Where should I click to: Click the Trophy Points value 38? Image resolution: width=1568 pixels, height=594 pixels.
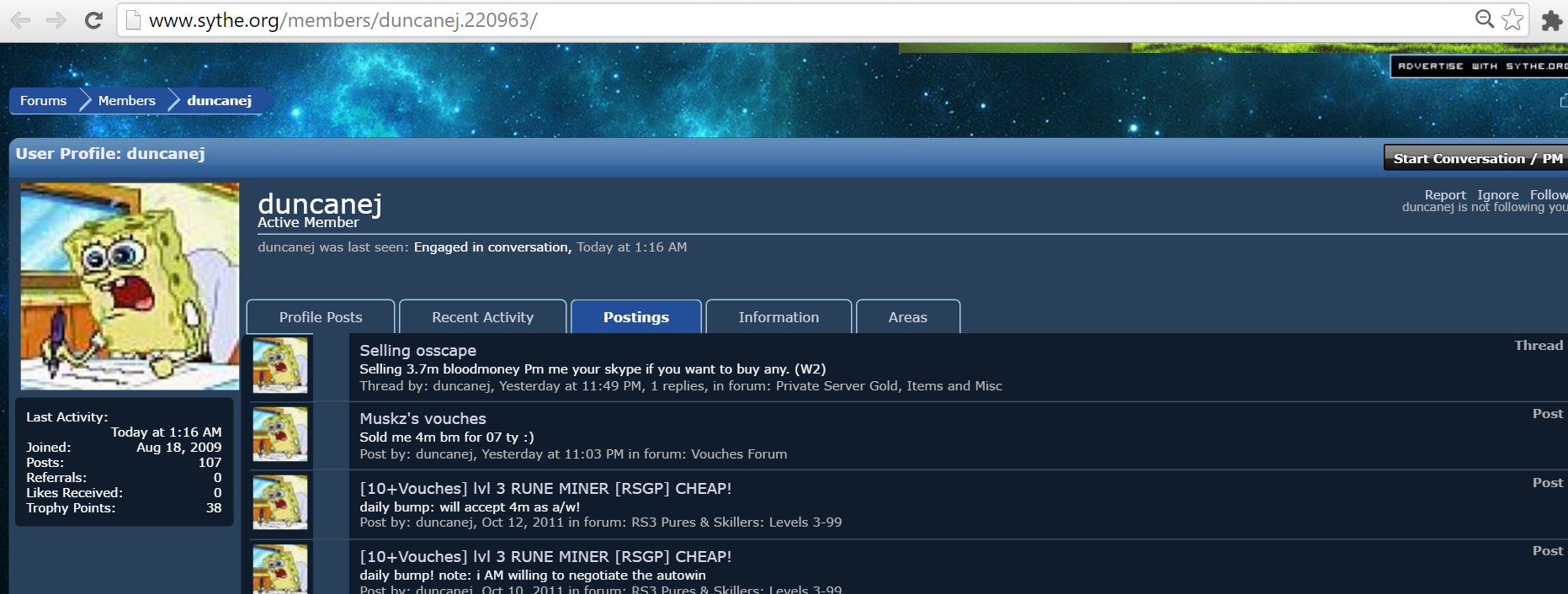214,507
